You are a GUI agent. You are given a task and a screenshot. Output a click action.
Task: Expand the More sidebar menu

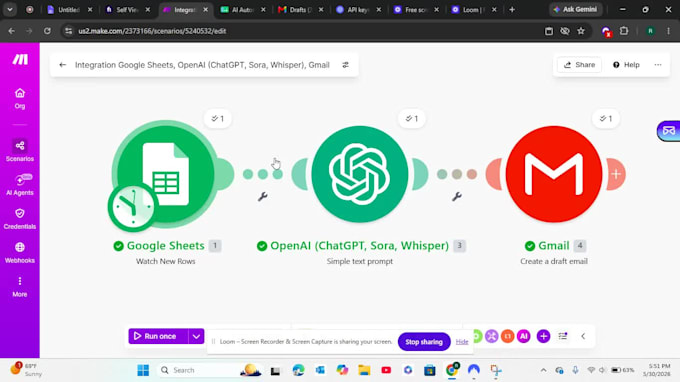point(20,287)
